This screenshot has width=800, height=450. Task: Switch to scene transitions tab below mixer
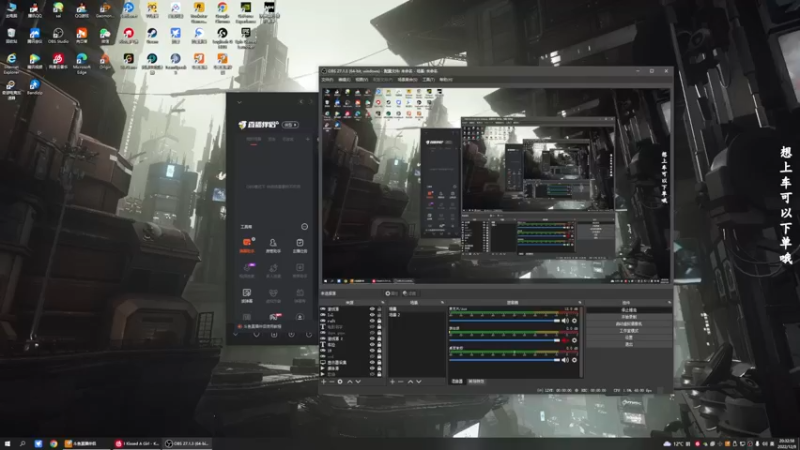coord(476,382)
